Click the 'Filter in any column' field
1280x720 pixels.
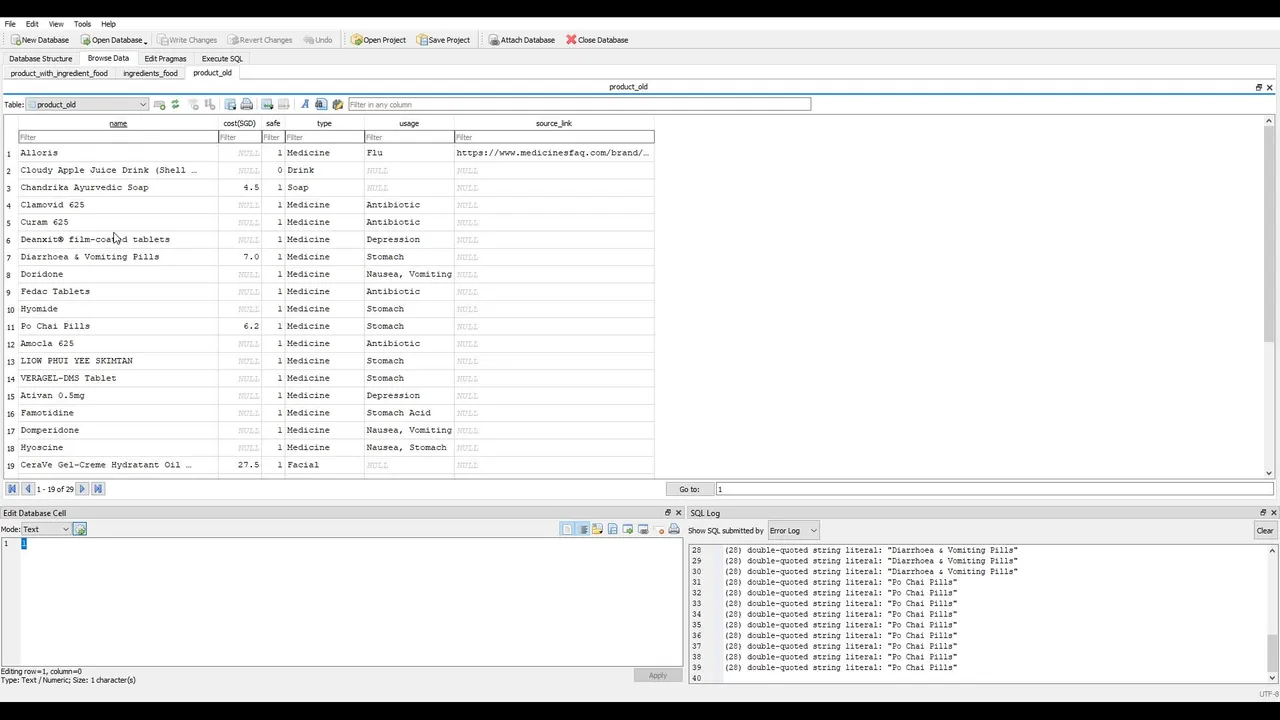[x=579, y=104]
